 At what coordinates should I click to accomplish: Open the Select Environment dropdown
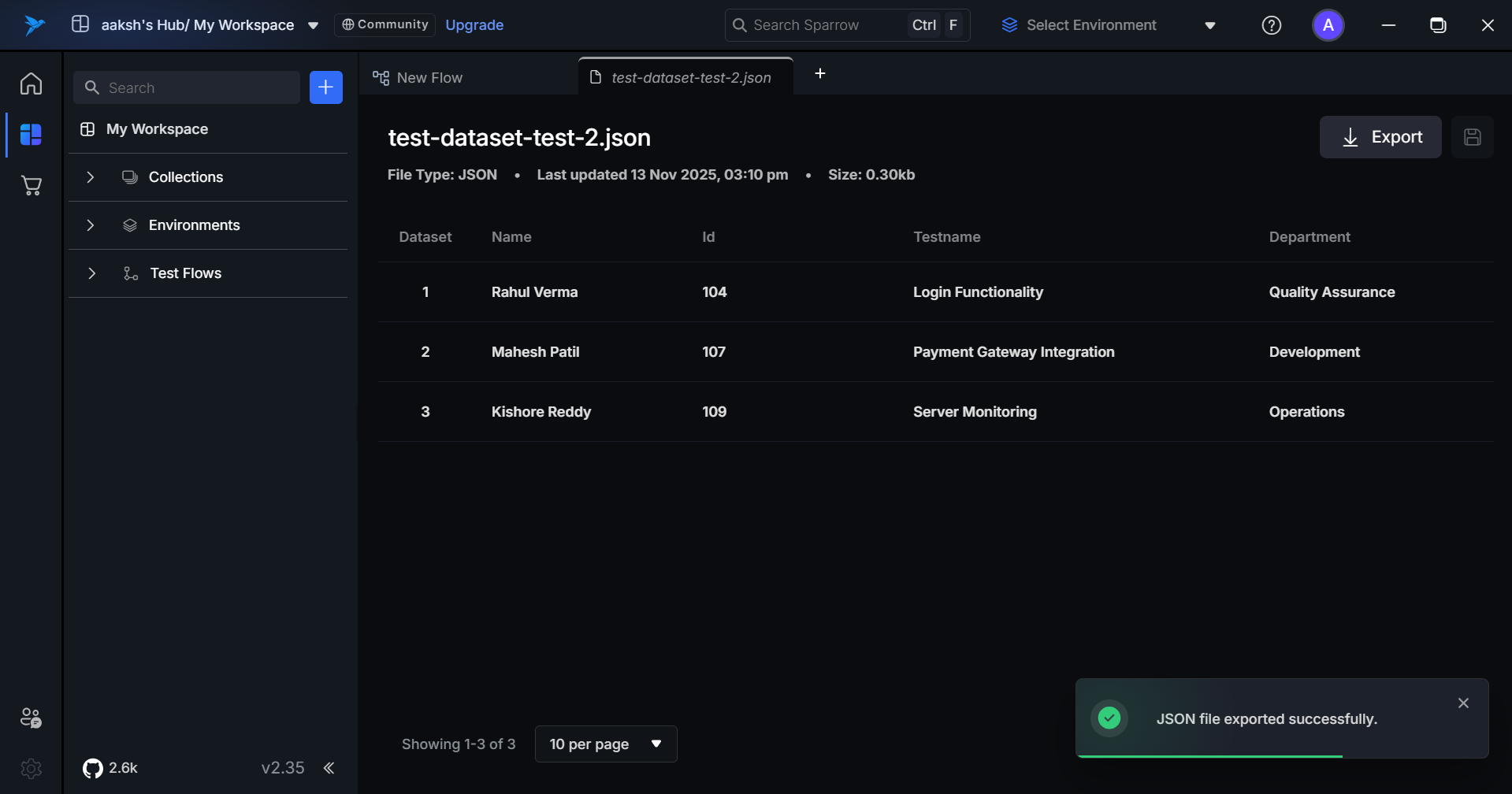point(1109,25)
